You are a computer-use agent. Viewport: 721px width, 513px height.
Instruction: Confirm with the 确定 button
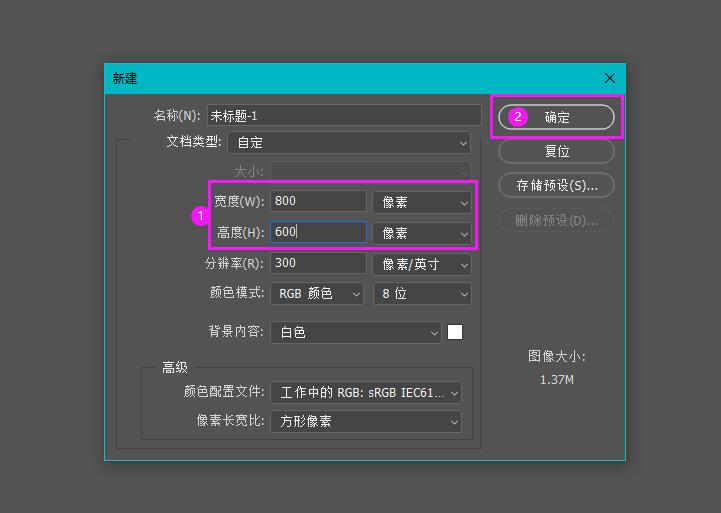[556, 117]
